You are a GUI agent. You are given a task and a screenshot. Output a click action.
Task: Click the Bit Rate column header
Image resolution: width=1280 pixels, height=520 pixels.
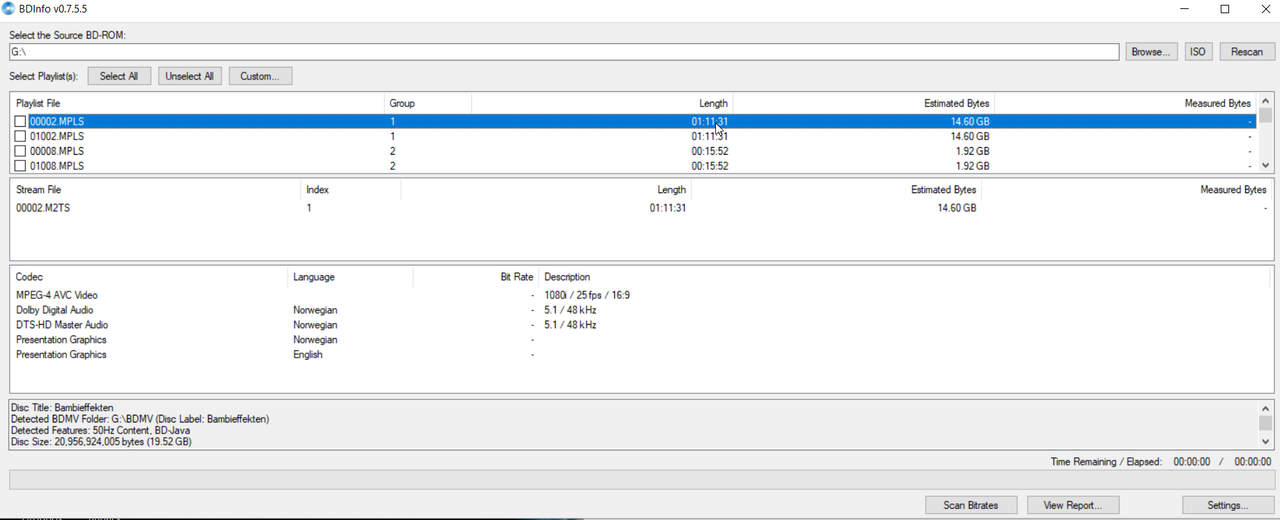coord(475,277)
